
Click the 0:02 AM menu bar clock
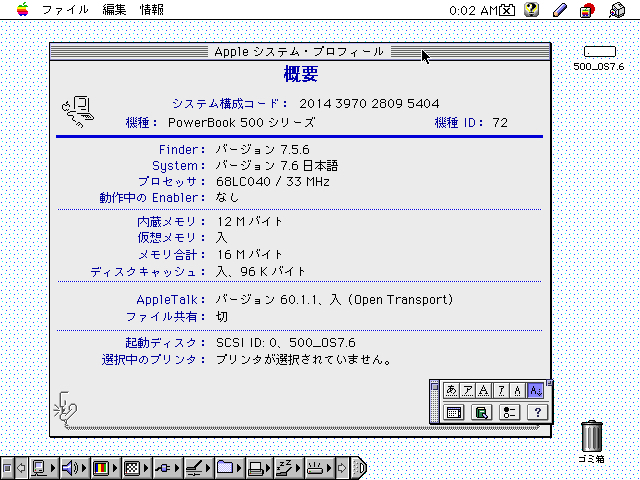pos(473,10)
